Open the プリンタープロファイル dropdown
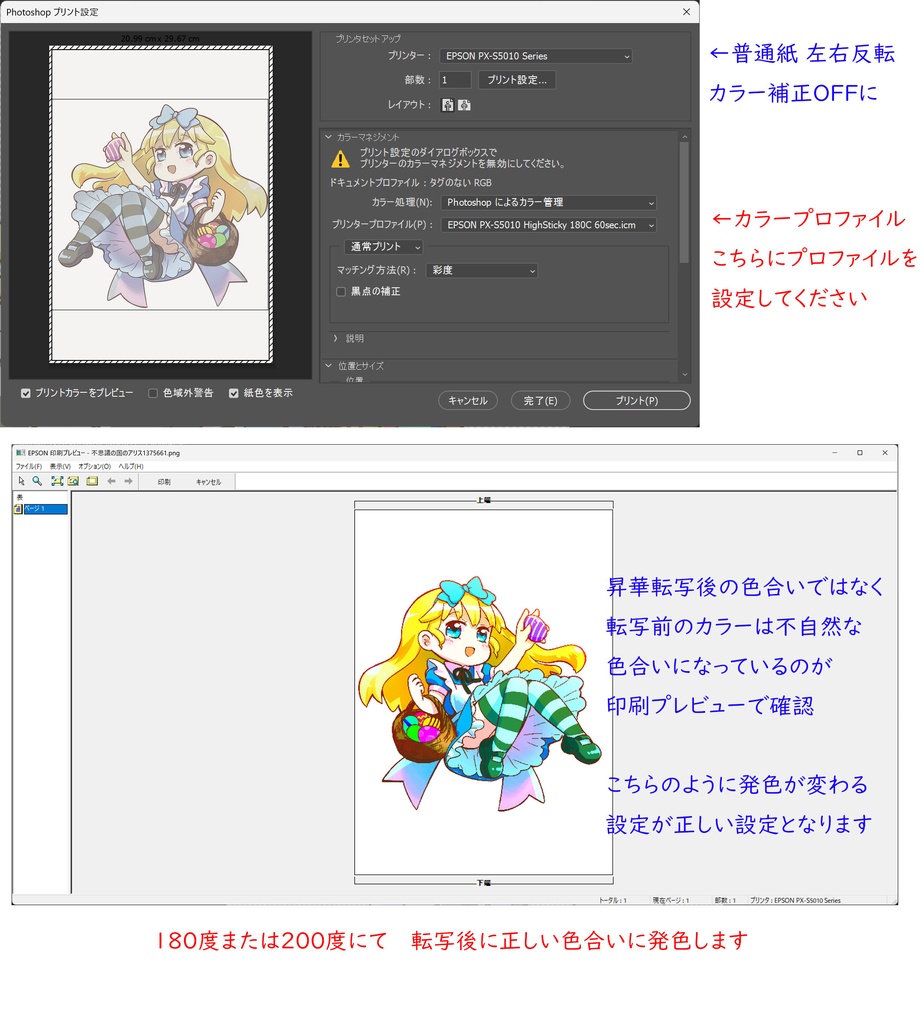 tap(549, 225)
